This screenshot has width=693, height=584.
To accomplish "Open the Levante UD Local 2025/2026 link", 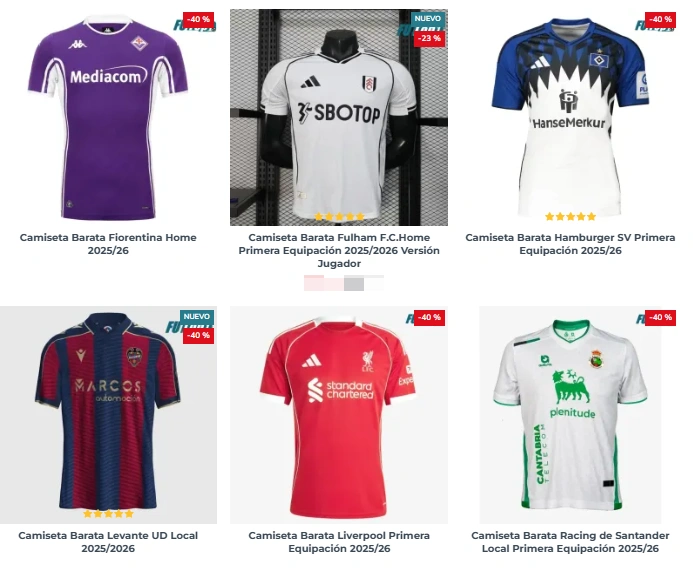I will click(x=108, y=542).
